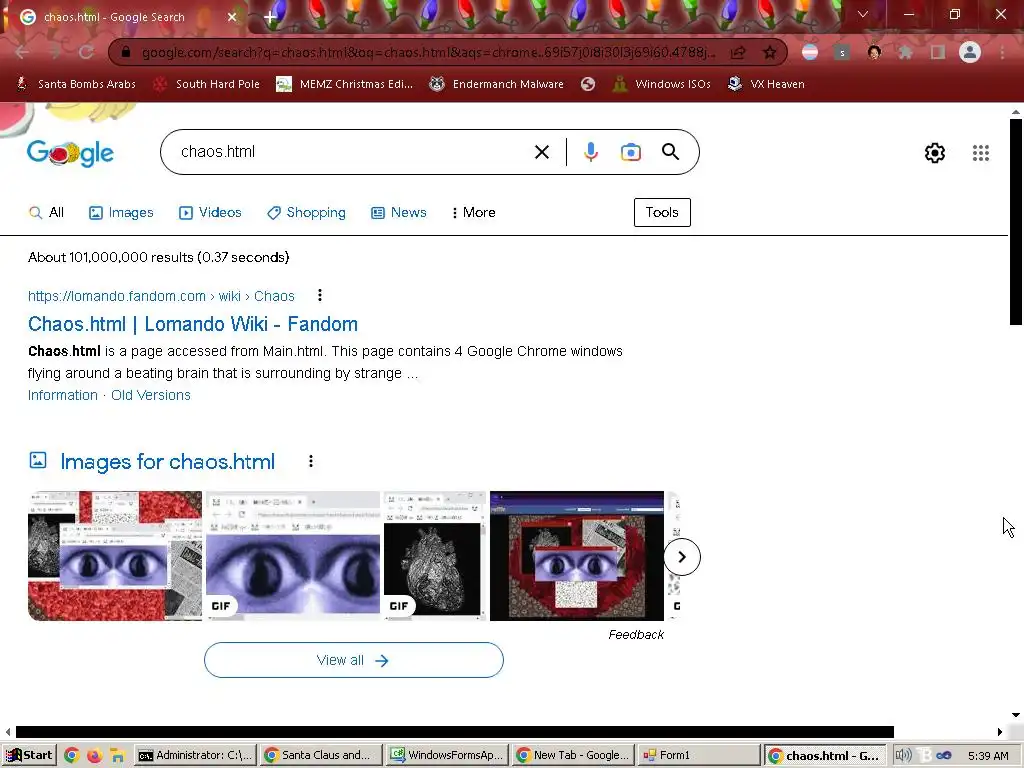Click the volume icon in the system tray

click(x=903, y=756)
